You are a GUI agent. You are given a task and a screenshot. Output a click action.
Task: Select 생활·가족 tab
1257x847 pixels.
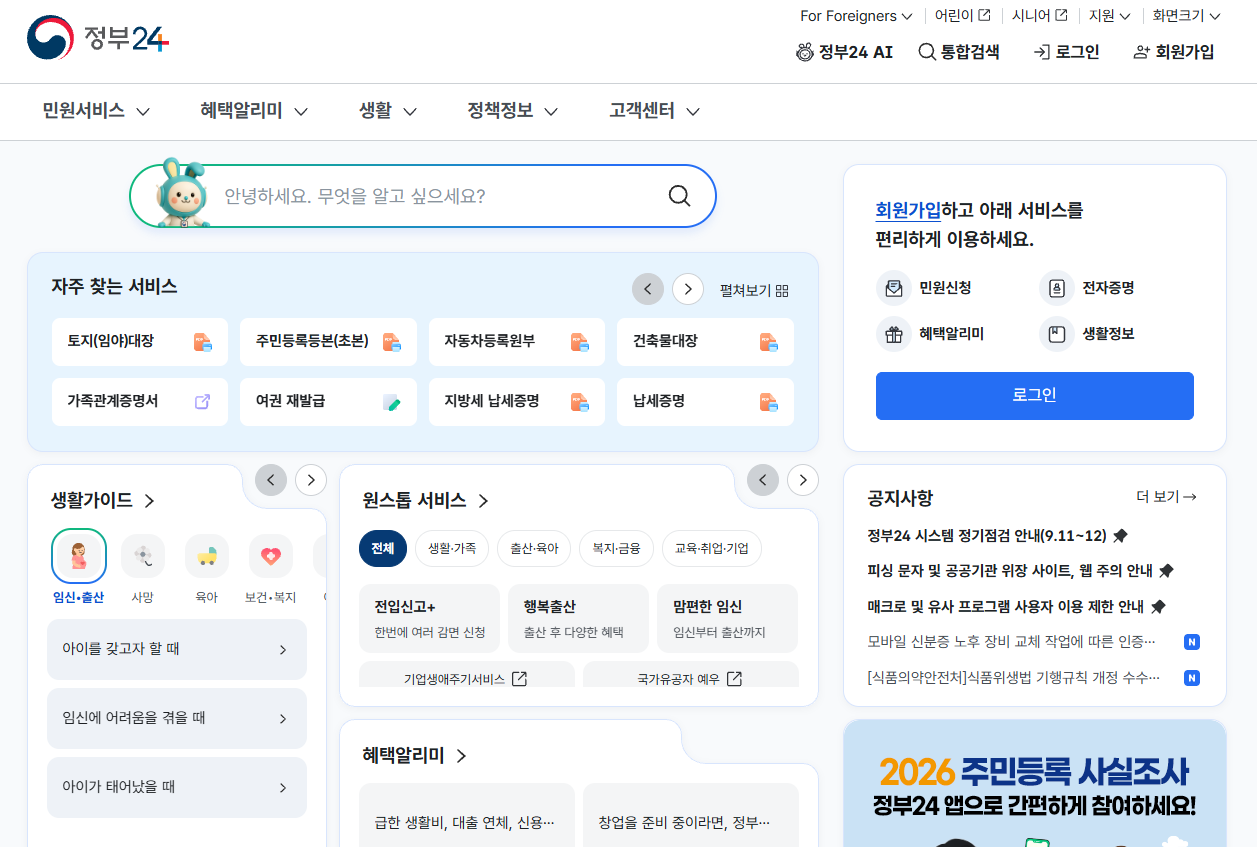452,549
